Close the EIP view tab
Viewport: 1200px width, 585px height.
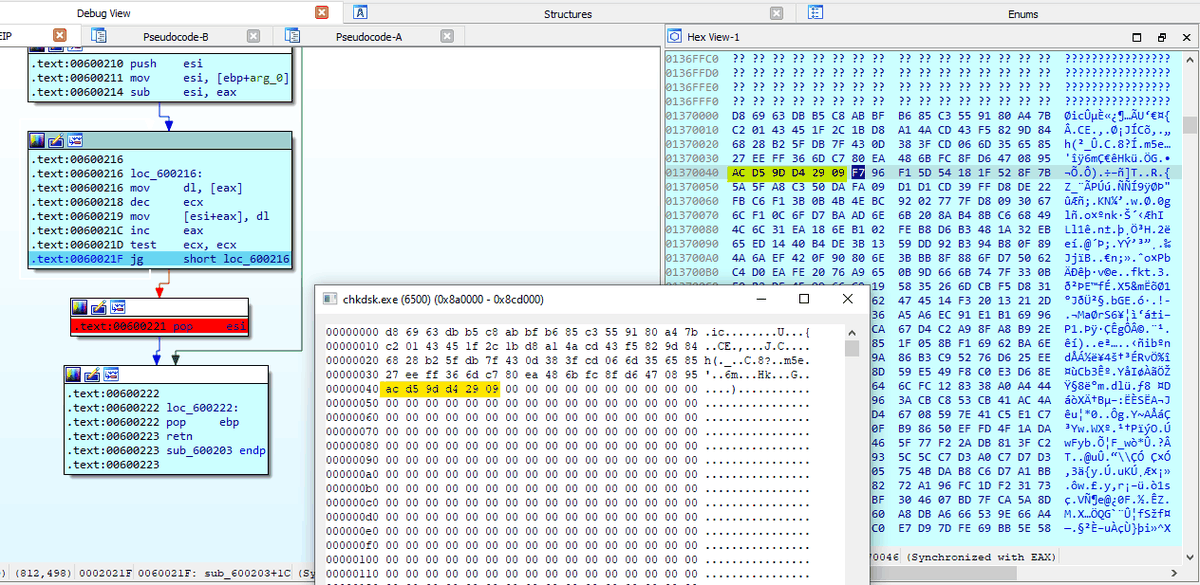pos(60,36)
